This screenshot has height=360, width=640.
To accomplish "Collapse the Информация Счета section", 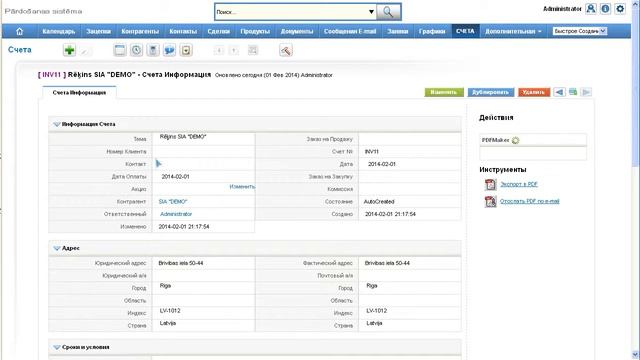I will tap(57, 124).
